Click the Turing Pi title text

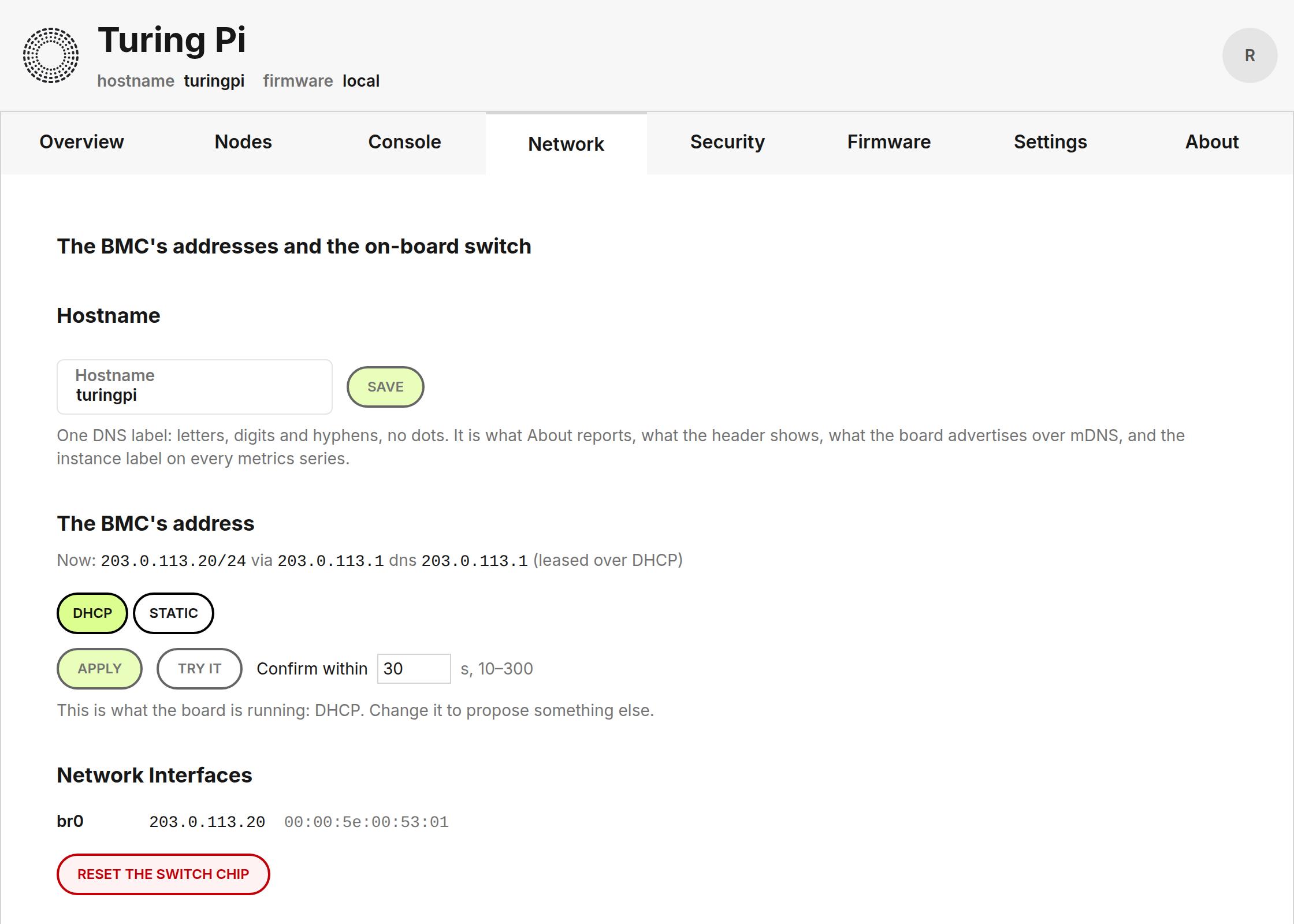pyautogui.click(x=172, y=40)
